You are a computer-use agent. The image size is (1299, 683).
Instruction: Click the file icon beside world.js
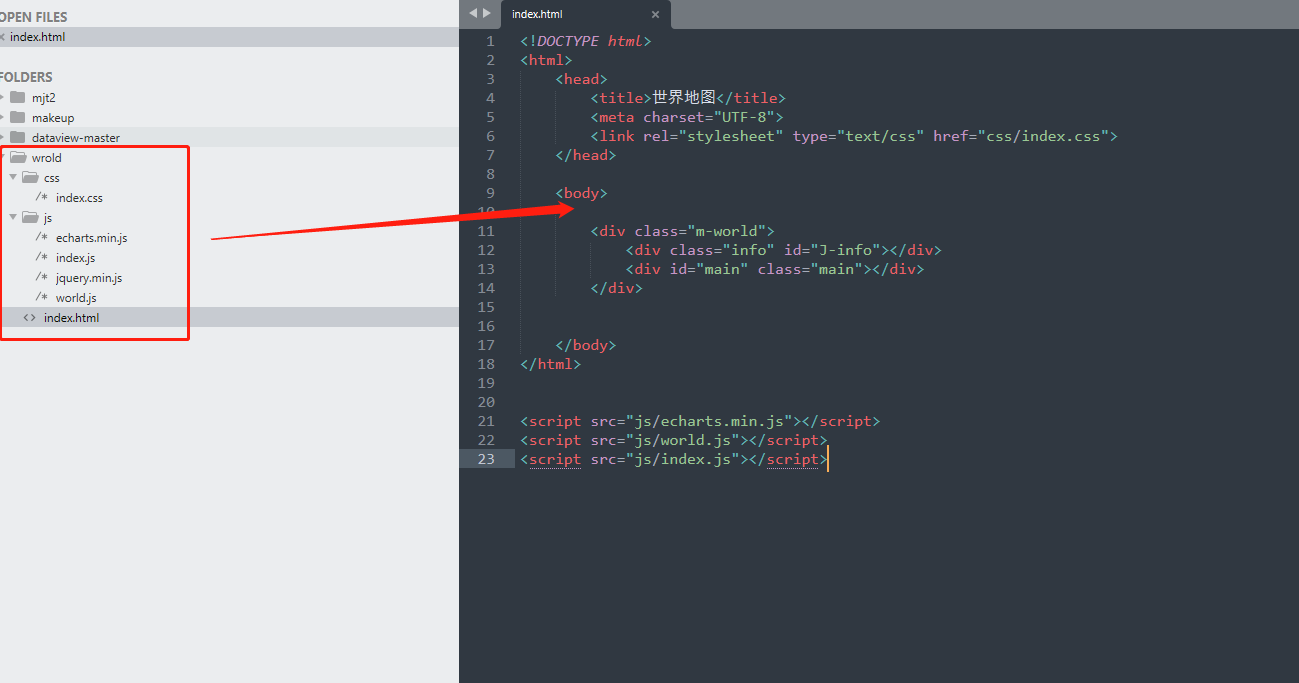pyautogui.click(x=42, y=298)
